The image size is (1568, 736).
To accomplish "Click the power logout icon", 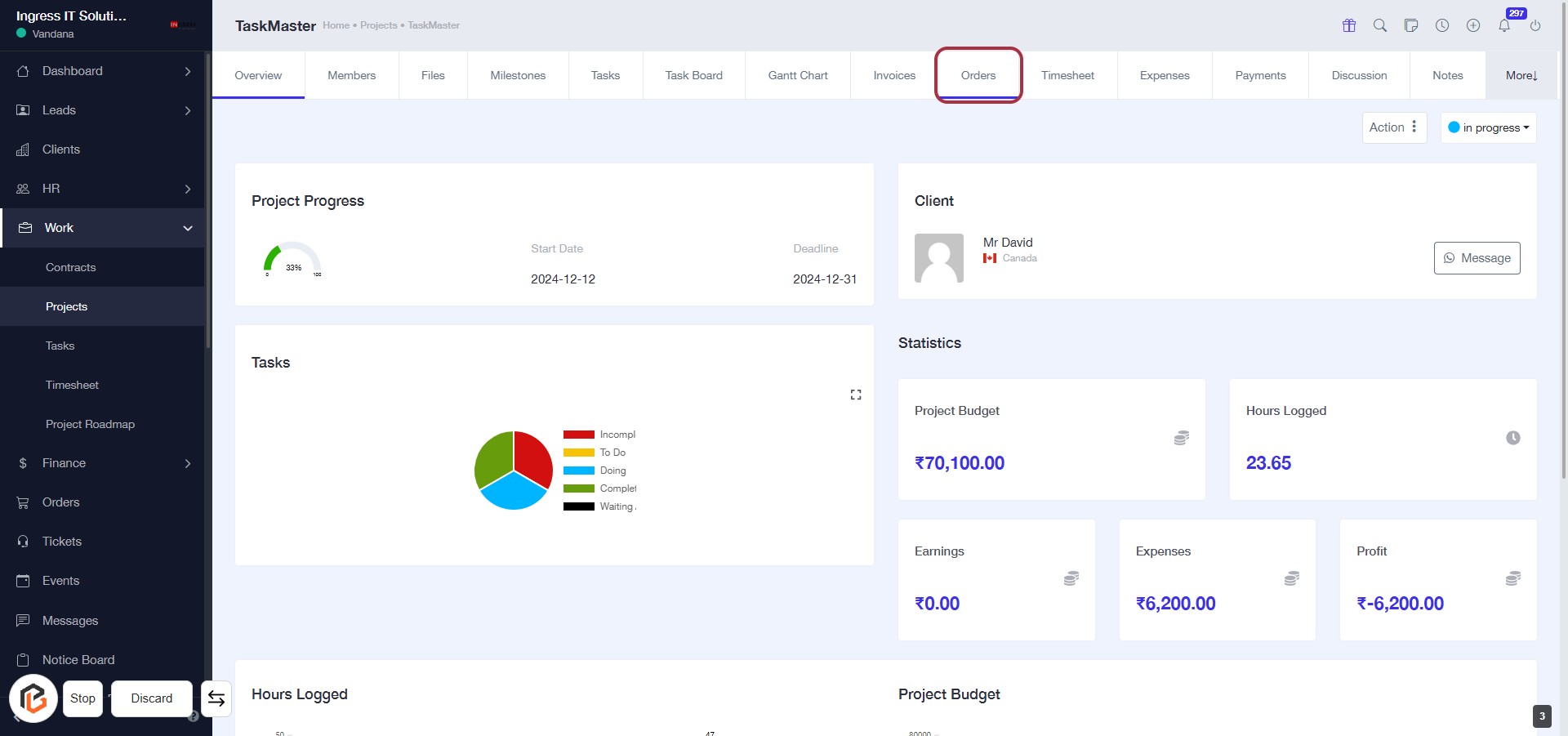I will (x=1535, y=25).
